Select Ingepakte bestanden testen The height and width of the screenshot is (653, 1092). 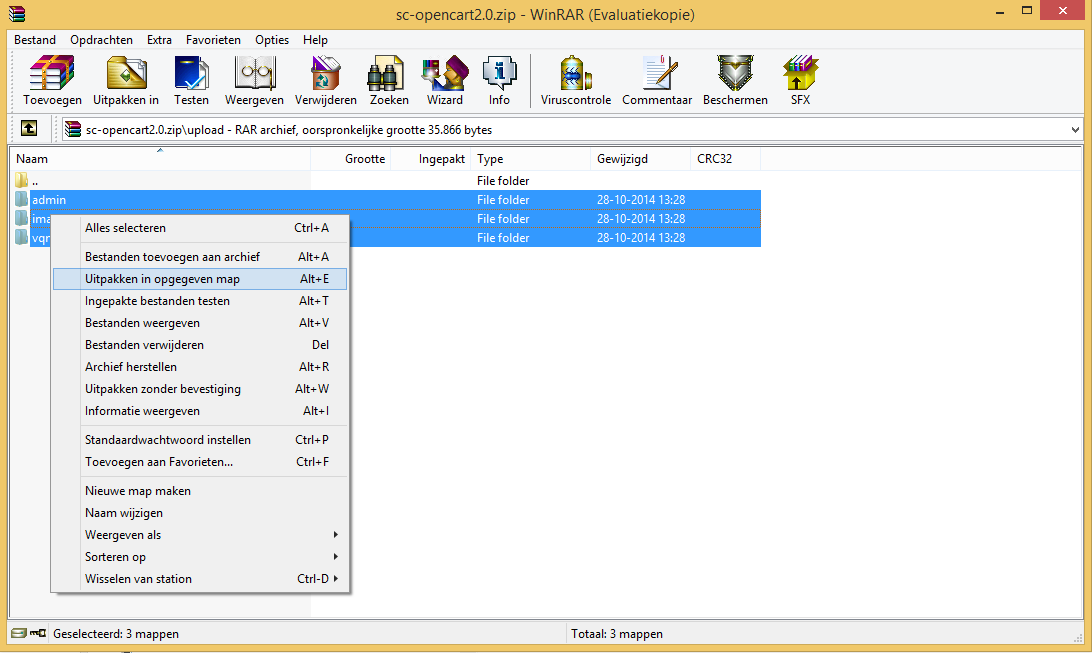[200, 301]
